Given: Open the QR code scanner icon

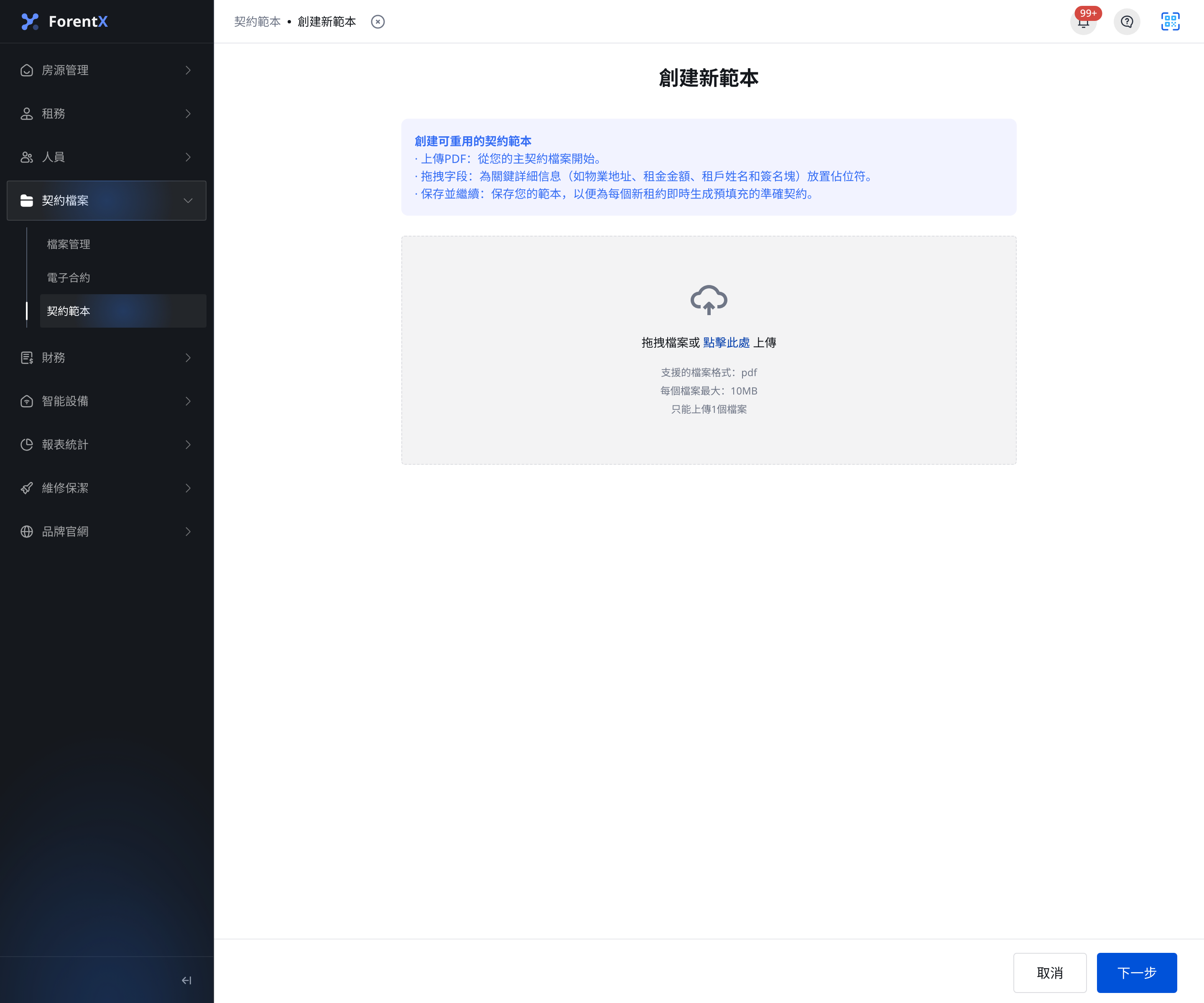Looking at the screenshot, I should [x=1170, y=22].
